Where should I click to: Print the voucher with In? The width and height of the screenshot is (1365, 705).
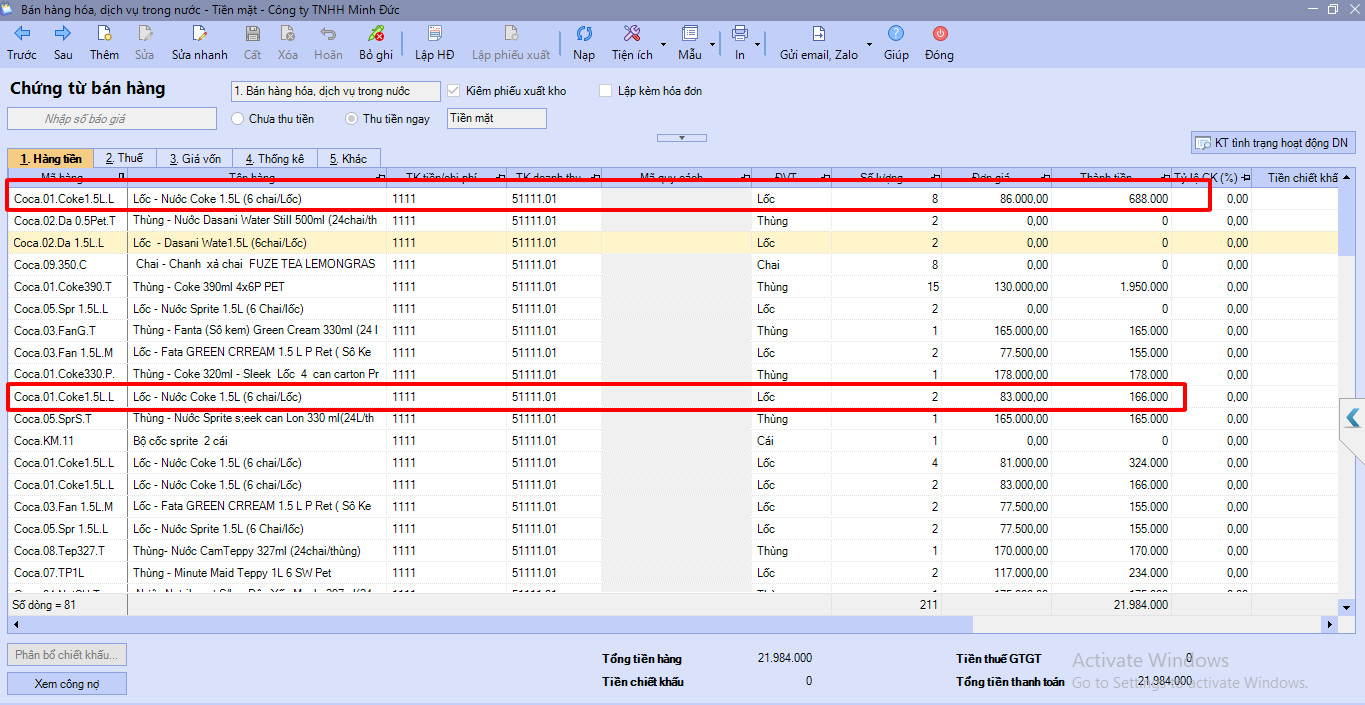point(740,43)
